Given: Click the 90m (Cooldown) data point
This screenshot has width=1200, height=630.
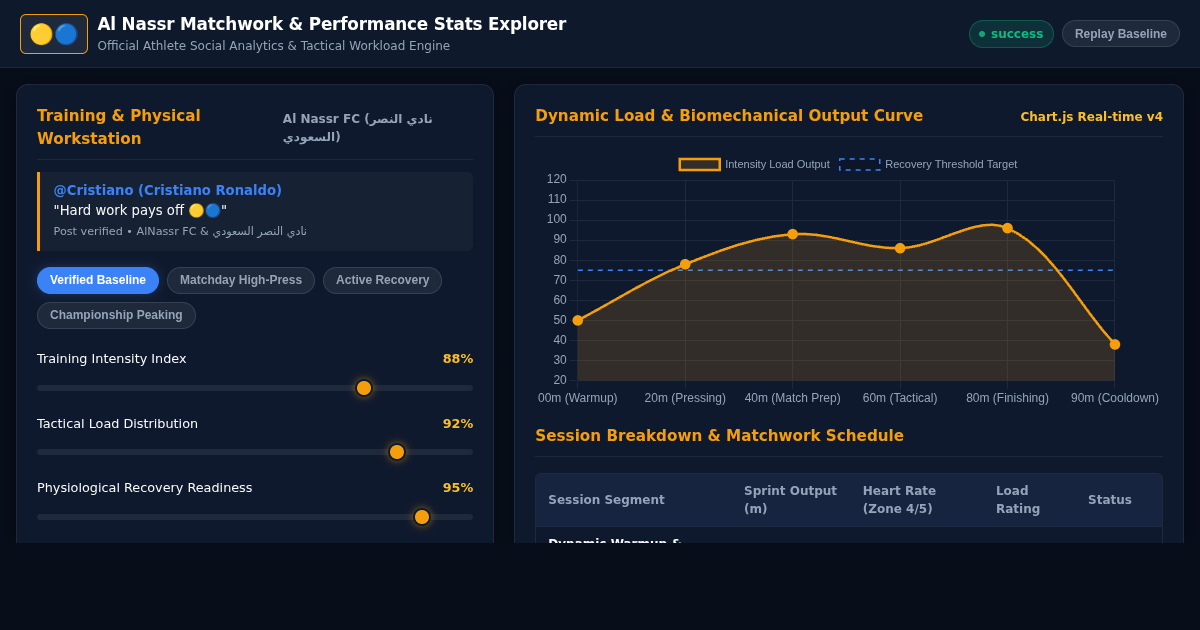Looking at the screenshot, I should [1115, 344].
